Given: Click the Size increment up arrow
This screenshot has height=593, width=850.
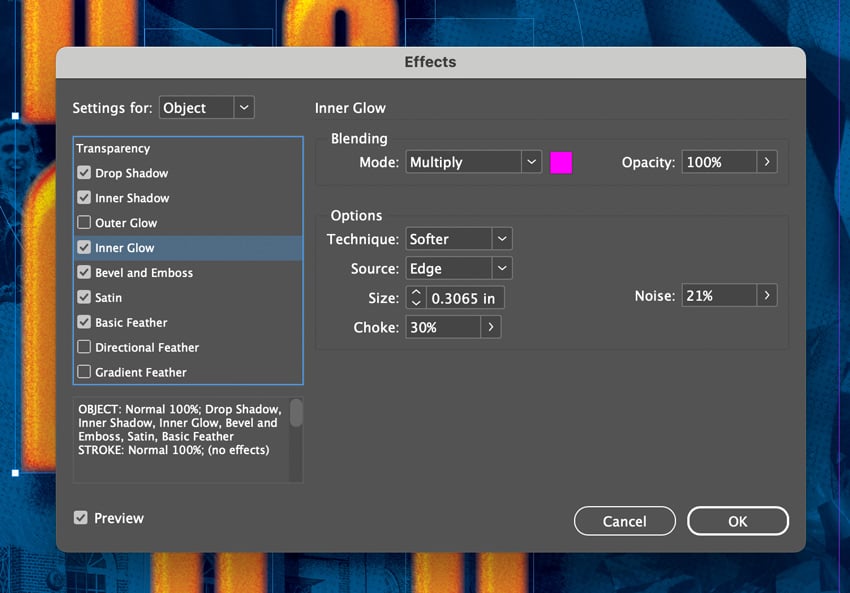Looking at the screenshot, I should (416, 292).
